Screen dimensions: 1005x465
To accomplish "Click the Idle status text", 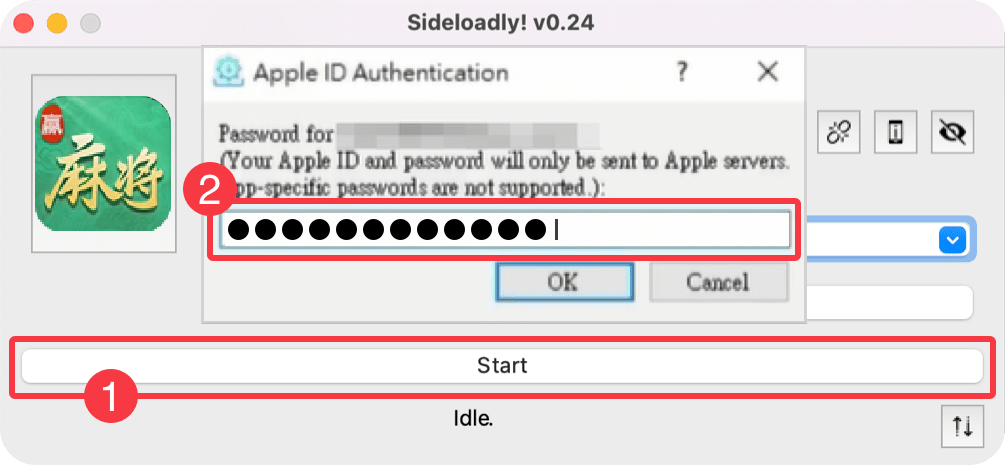I will [474, 418].
